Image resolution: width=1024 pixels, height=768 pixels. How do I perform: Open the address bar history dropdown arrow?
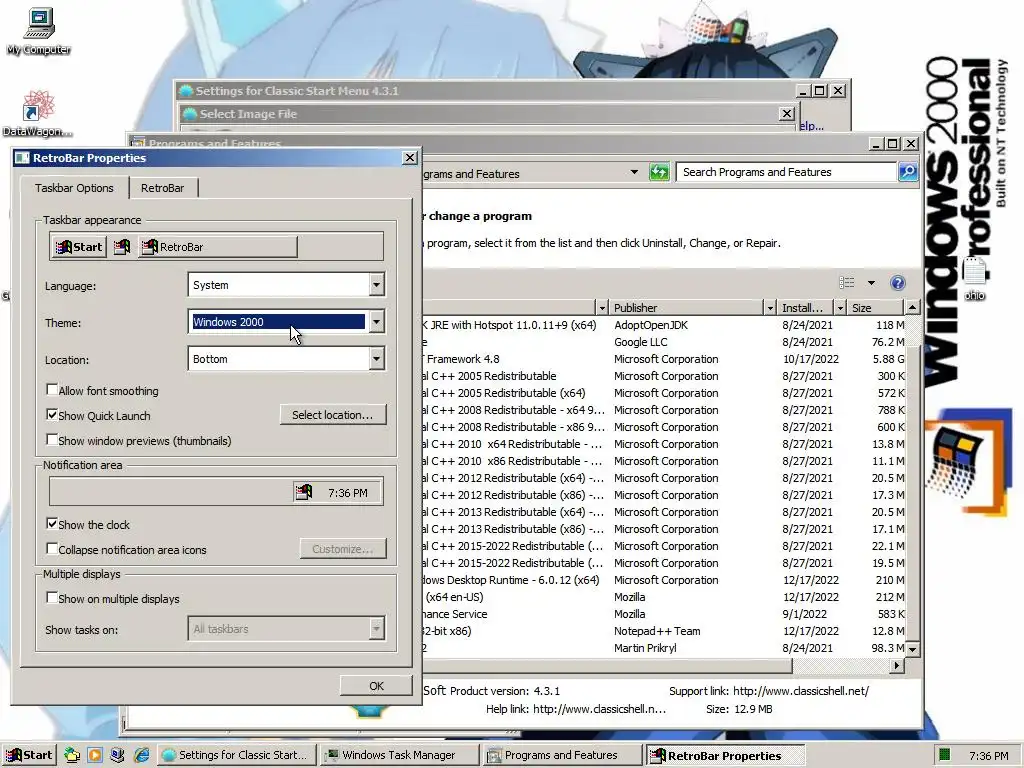click(634, 172)
